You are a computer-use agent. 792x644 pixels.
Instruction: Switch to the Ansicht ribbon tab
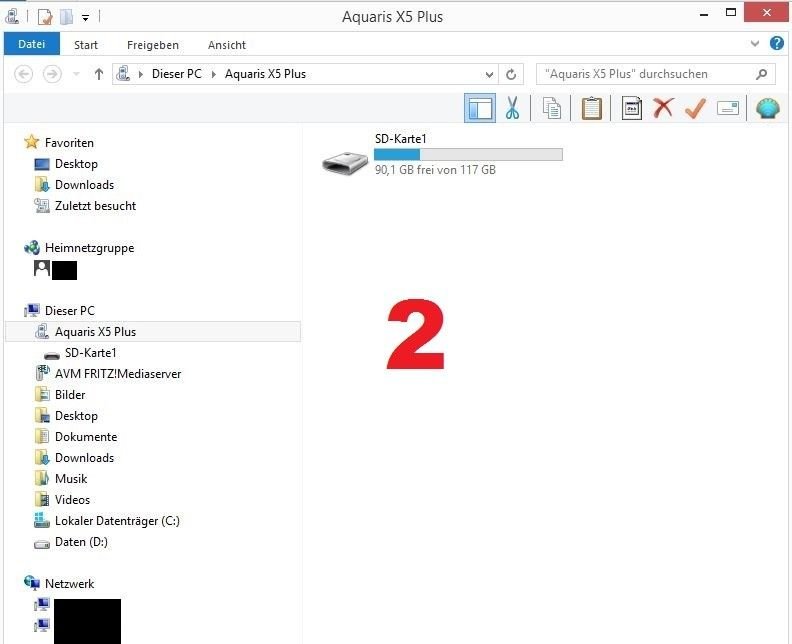[227, 45]
